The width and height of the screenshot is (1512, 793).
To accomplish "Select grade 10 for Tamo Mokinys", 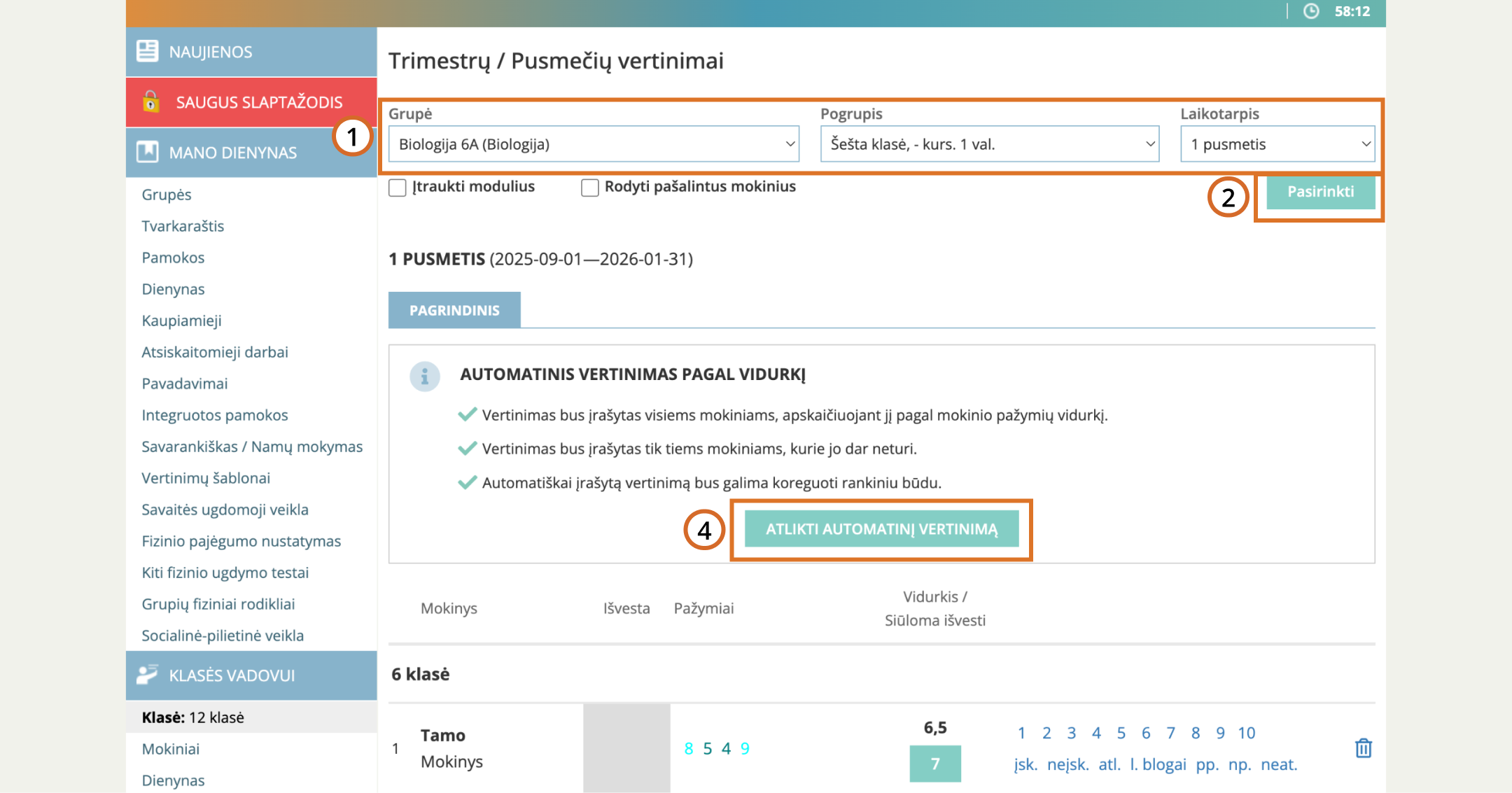I will [1246, 733].
